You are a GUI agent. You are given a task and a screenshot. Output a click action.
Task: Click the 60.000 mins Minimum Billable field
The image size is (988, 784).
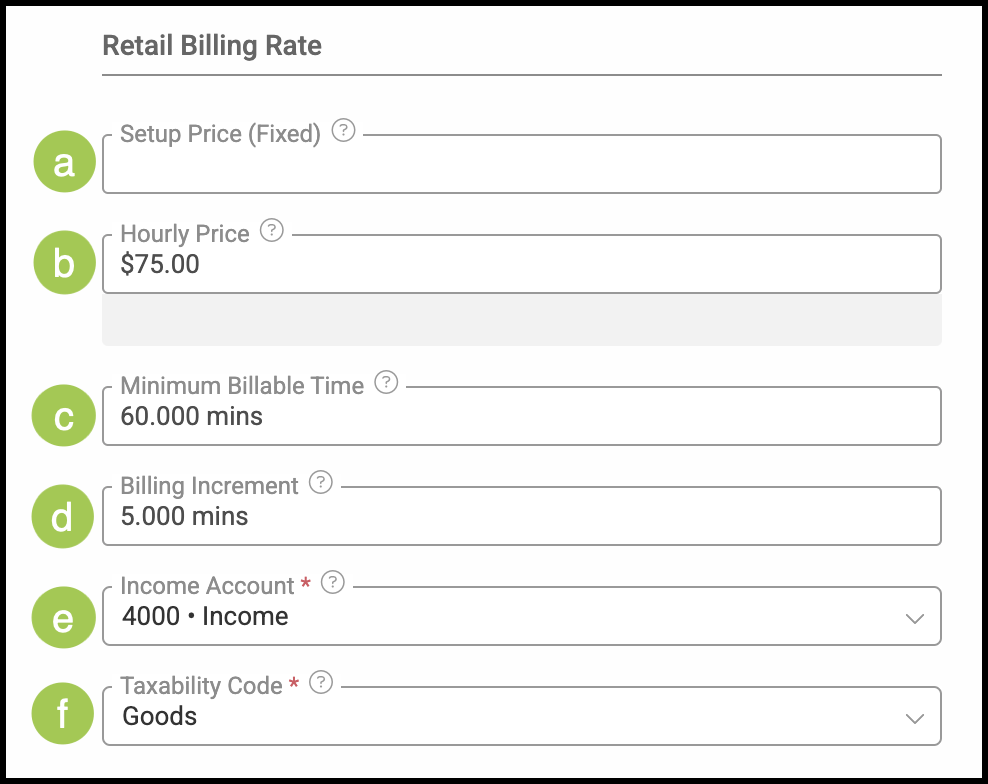[x=520, y=417]
